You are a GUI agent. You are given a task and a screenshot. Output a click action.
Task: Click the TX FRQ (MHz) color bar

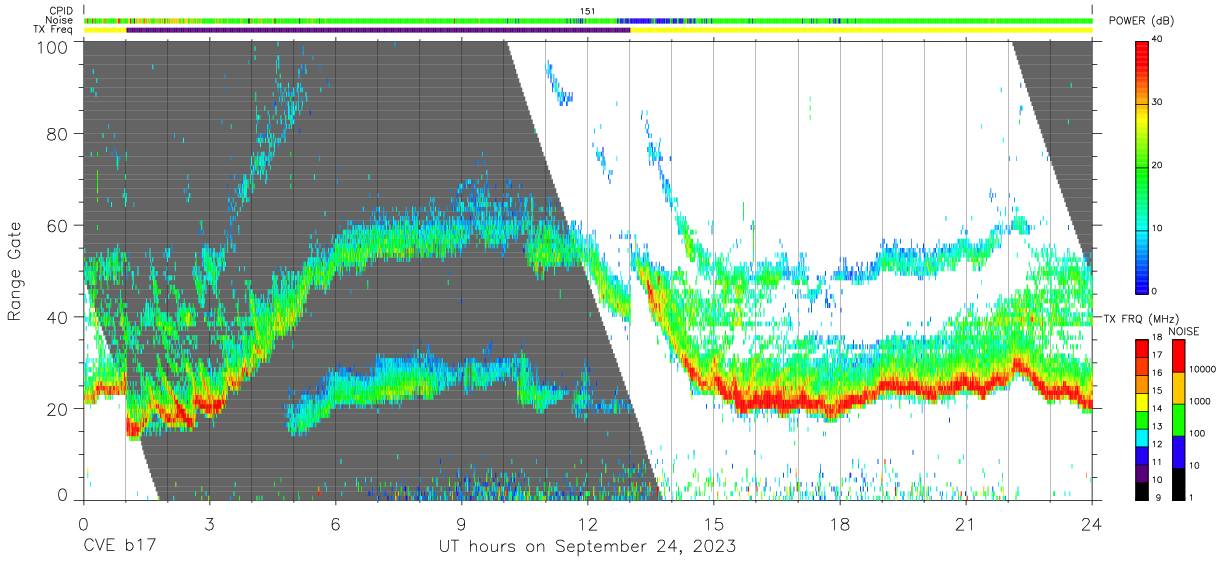pos(1142,419)
